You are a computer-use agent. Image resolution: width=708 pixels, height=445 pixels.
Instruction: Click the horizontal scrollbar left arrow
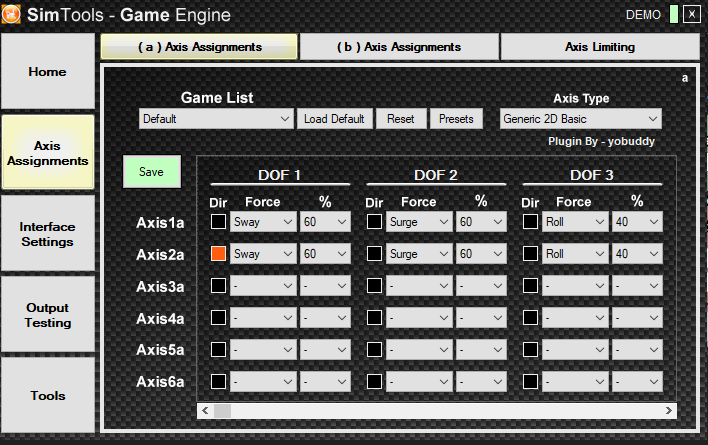(205, 410)
